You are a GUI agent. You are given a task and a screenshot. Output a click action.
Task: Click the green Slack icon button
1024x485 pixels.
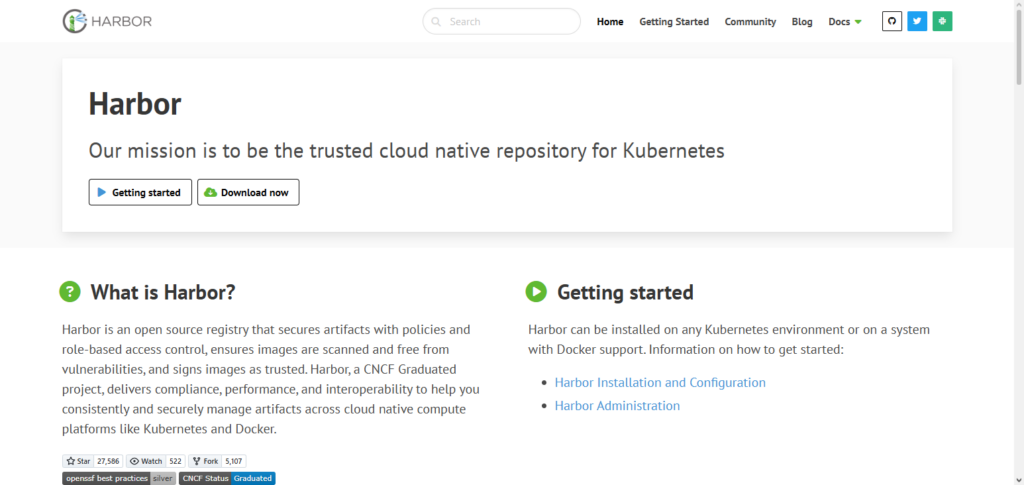[942, 21]
